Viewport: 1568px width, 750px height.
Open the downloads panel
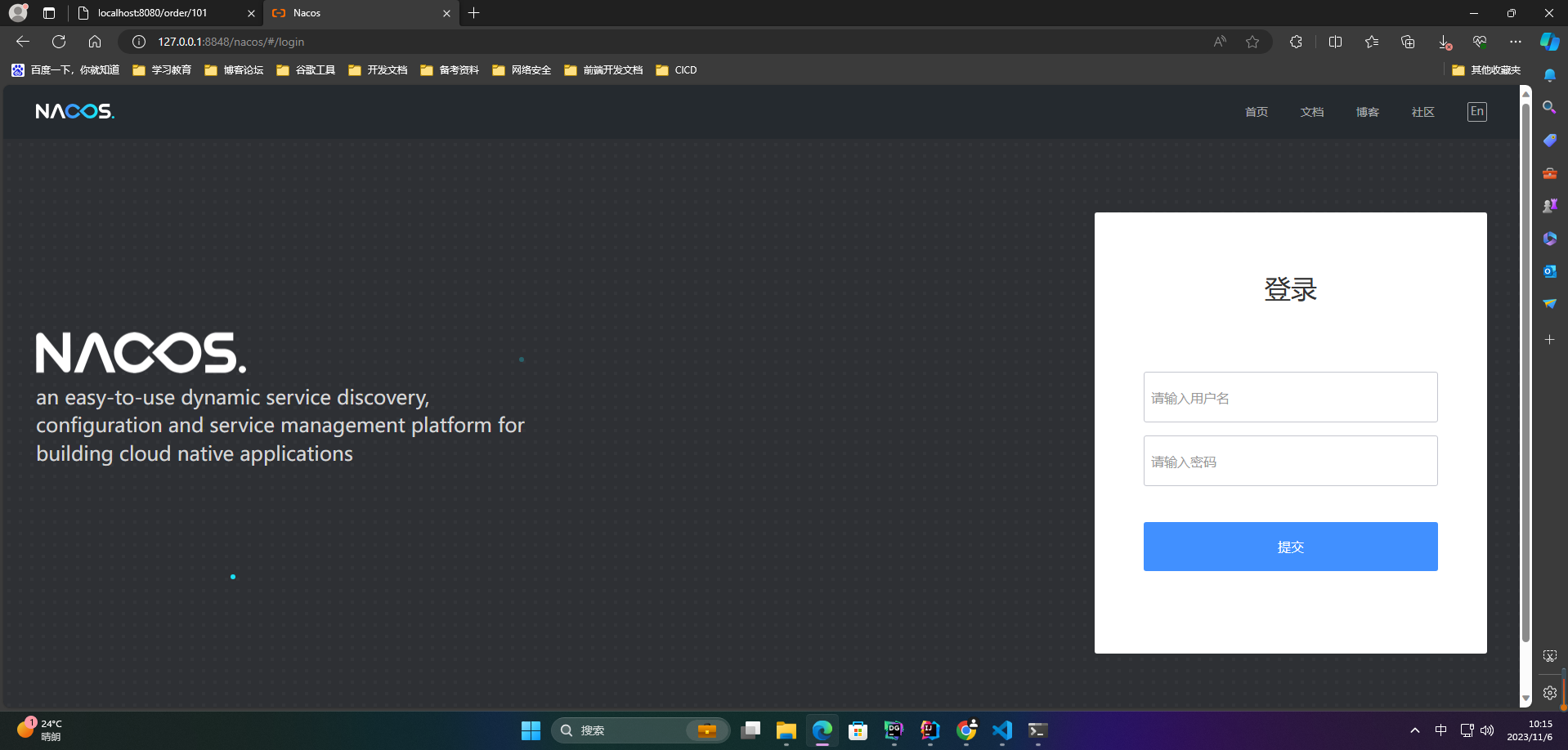pyautogui.click(x=1445, y=42)
